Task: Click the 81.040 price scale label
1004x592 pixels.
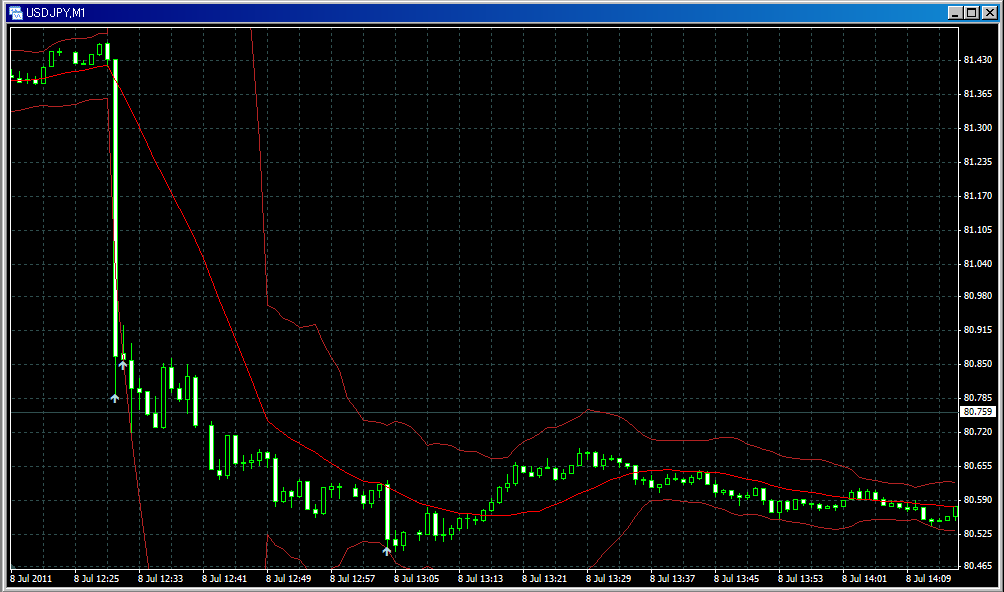Action: pyautogui.click(x=976, y=263)
